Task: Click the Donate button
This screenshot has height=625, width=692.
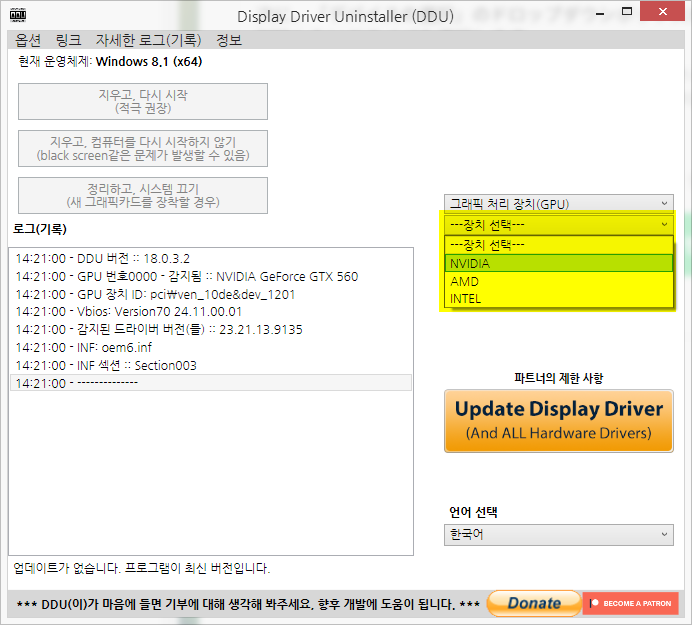Action: click(x=534, y=603)
